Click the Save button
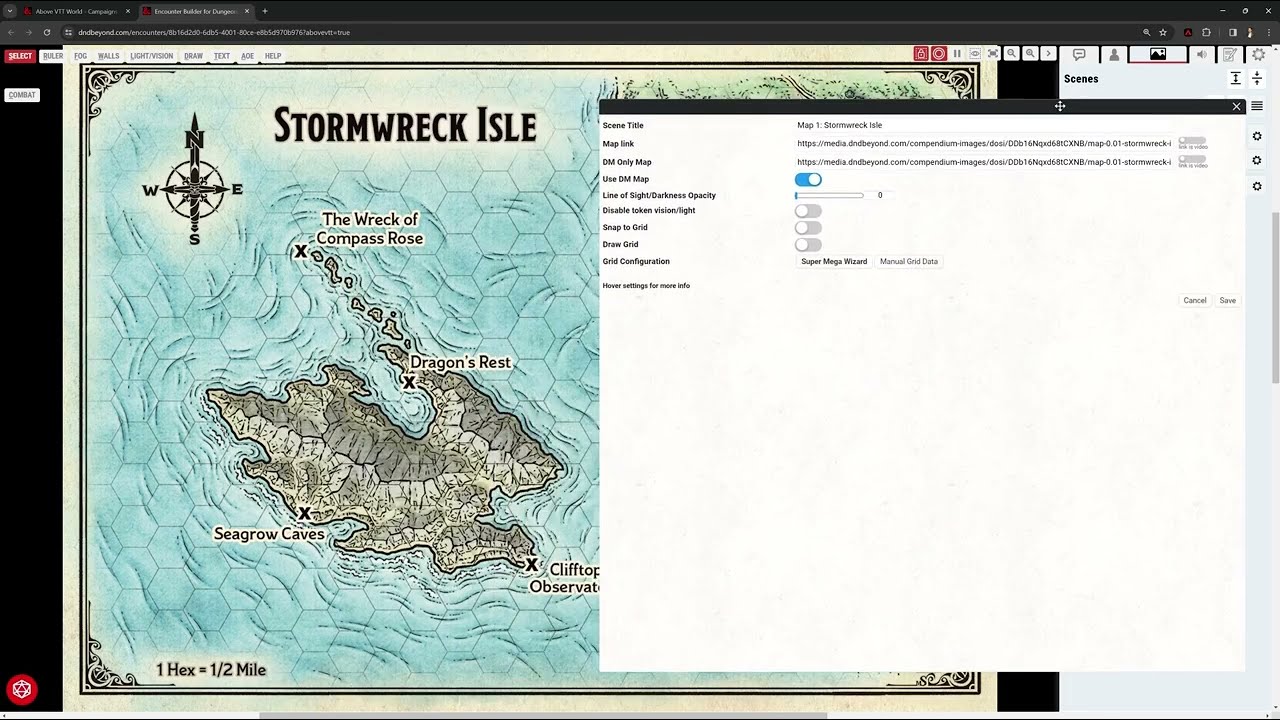Image resolution: width=1280 pixels, height=720 pixels. click(x=1227, y=300)
